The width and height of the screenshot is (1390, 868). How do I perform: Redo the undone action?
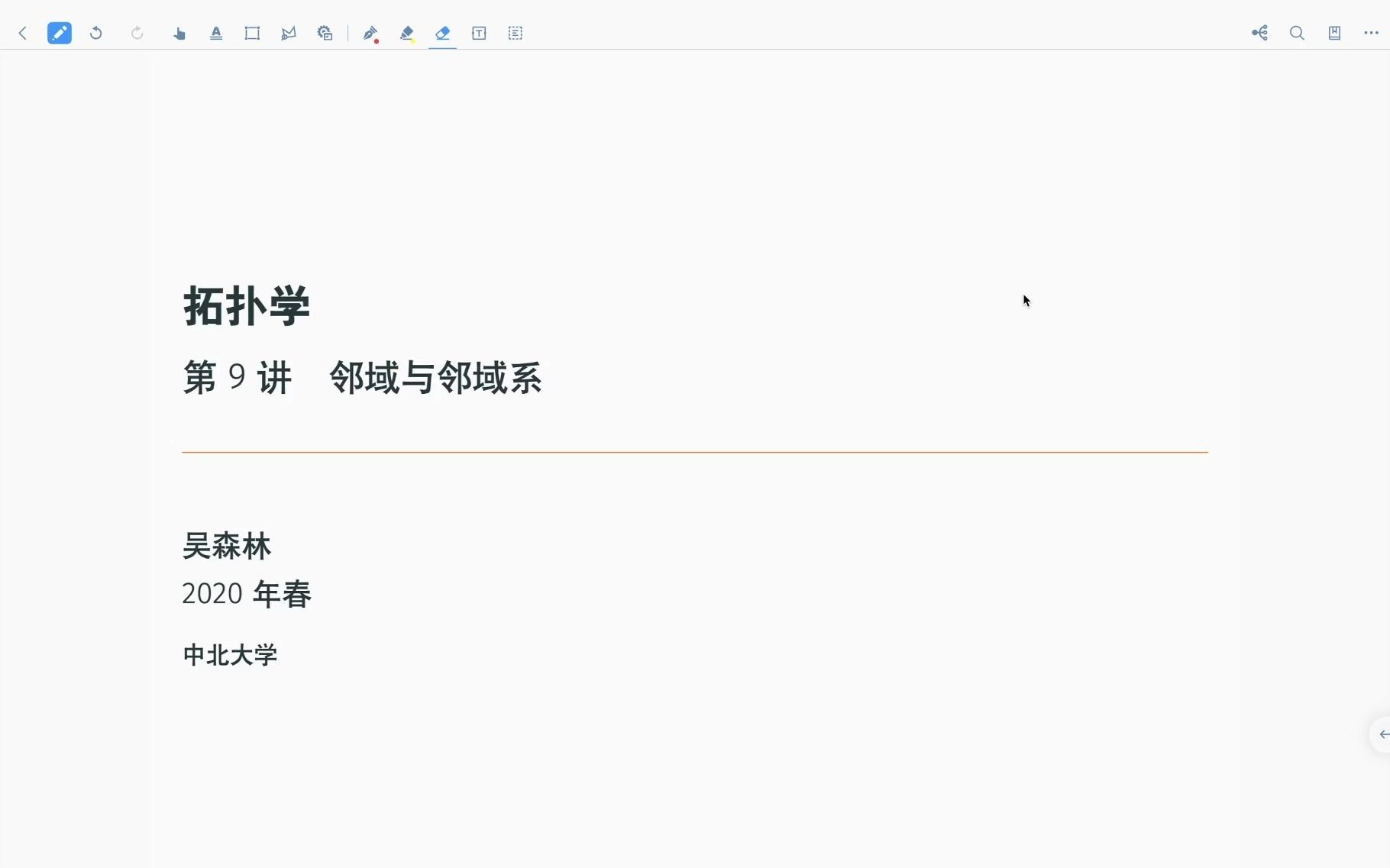[137, 33]
